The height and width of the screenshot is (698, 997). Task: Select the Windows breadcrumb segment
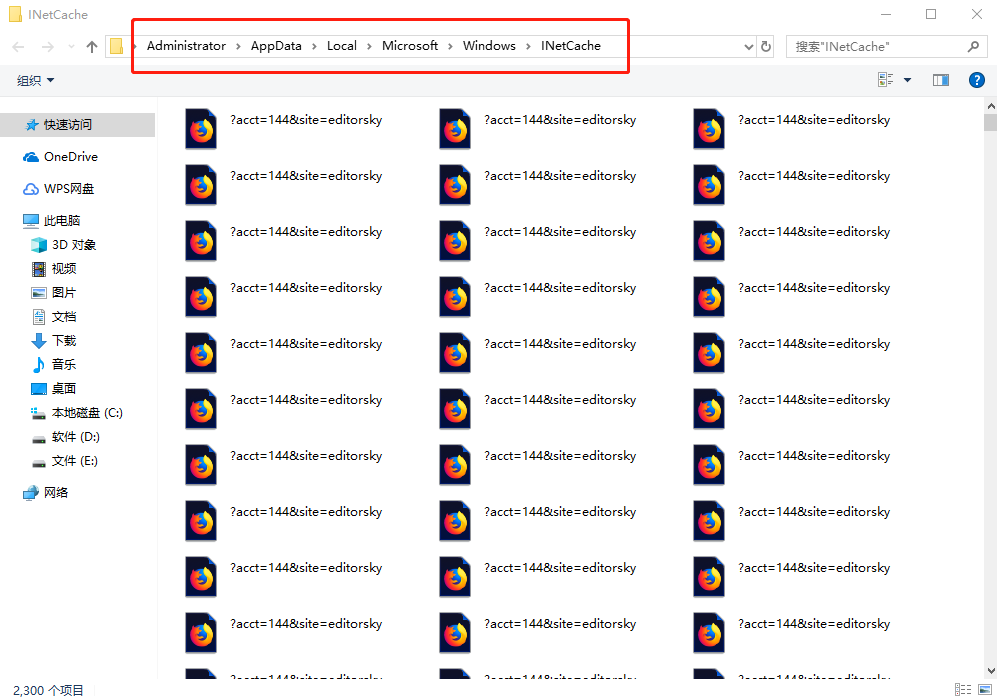pos(489,46)
